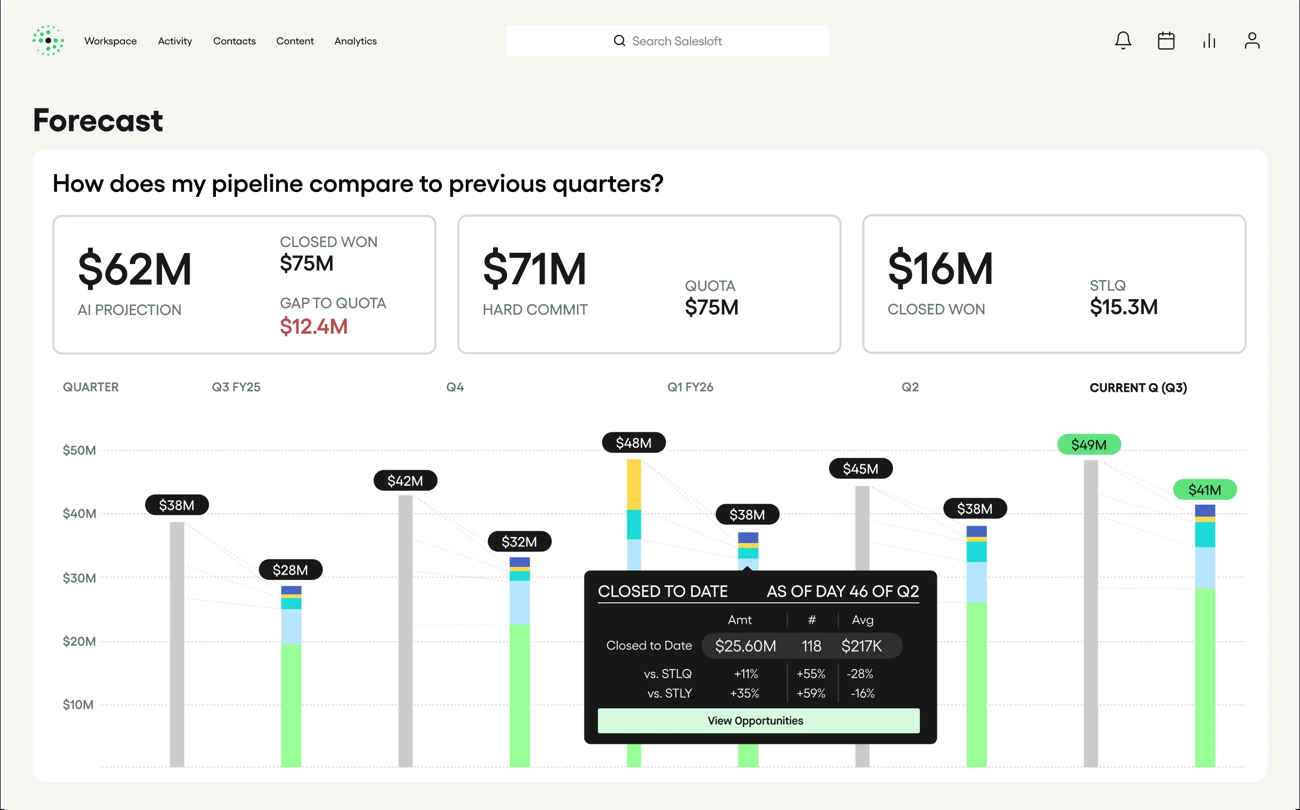The image size is (1300, 810).
Task: Click the Q1 FY26 quarter header
Action: coord(690,387)
